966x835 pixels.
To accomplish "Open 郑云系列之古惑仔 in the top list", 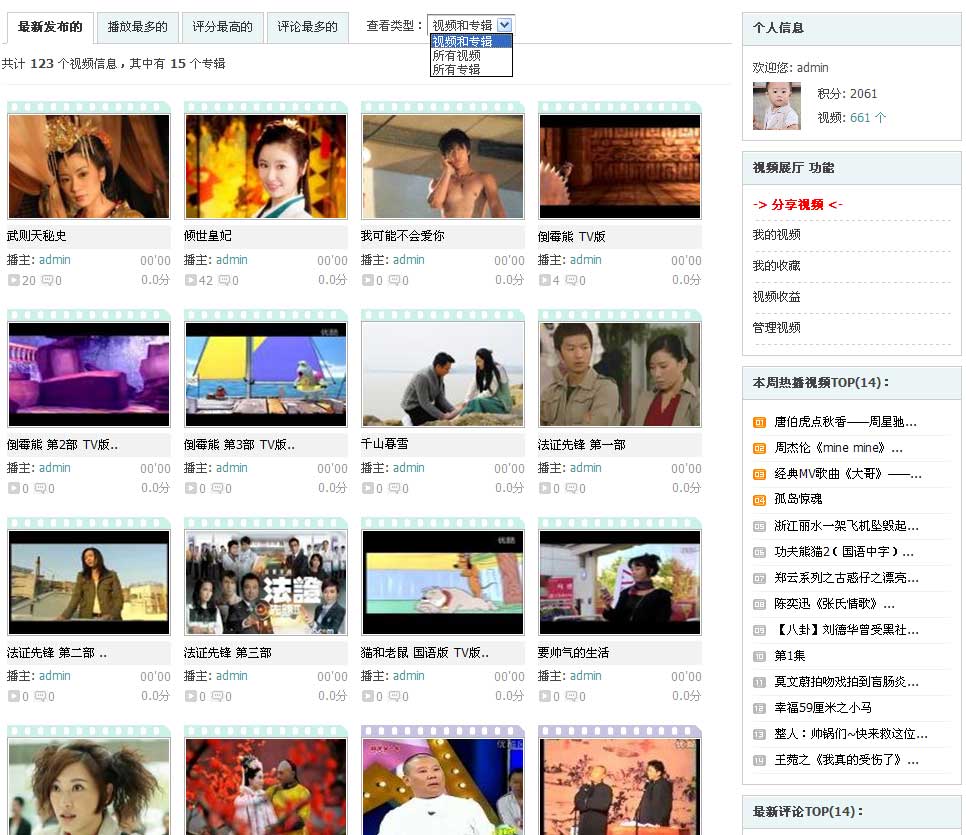I will coord(846,578).
